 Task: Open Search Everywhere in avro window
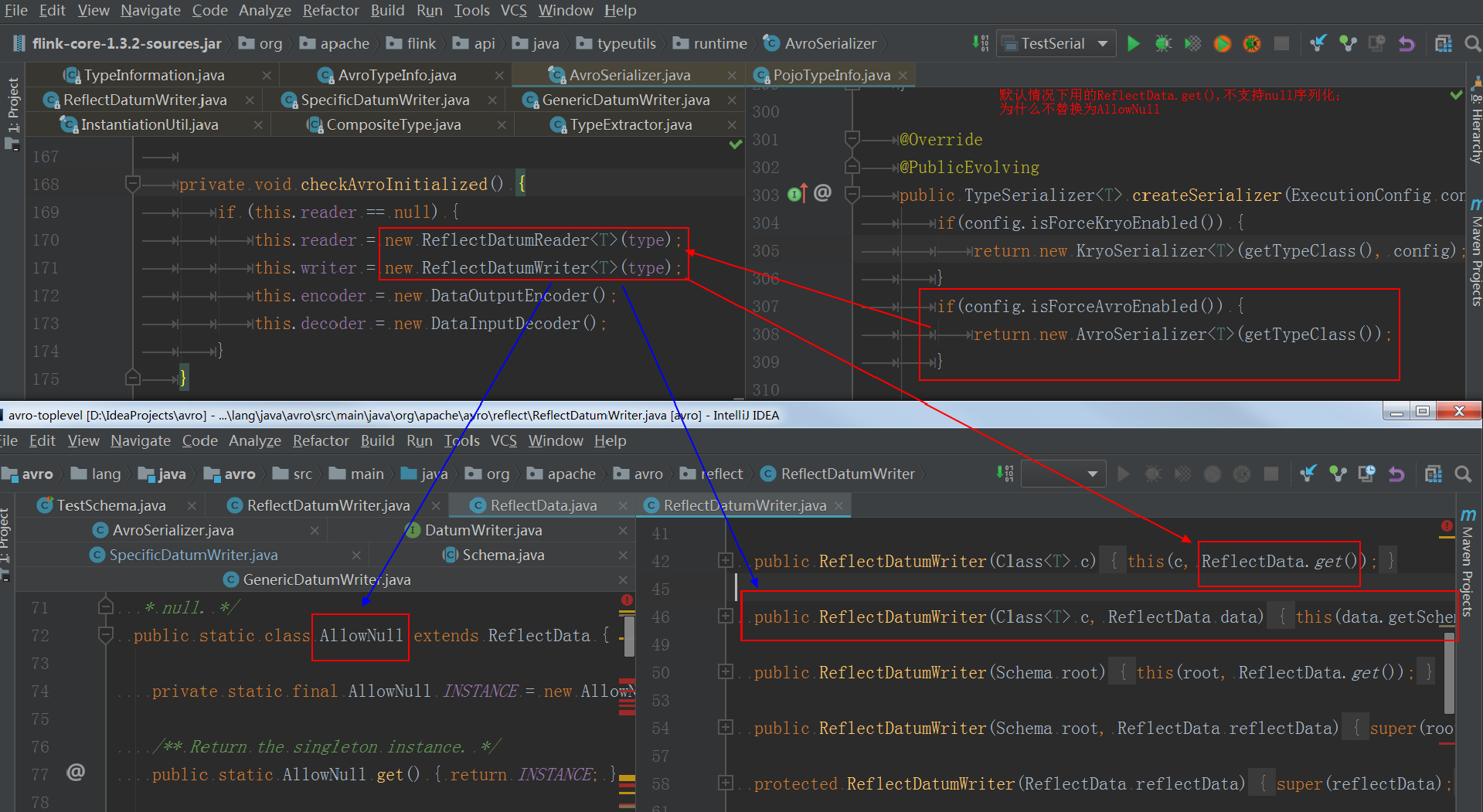(1462, 474)
